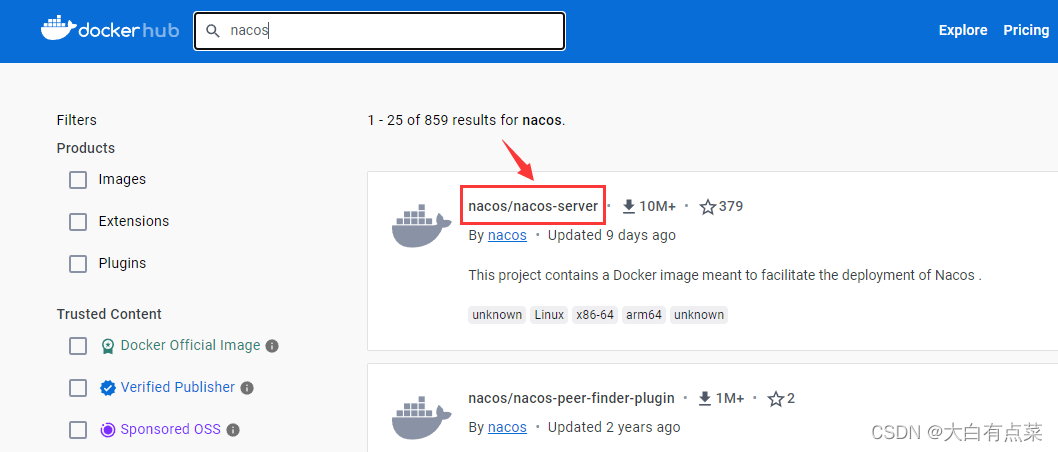
Task: Click the download icon beside 10M+
Action: pos(629,206)
